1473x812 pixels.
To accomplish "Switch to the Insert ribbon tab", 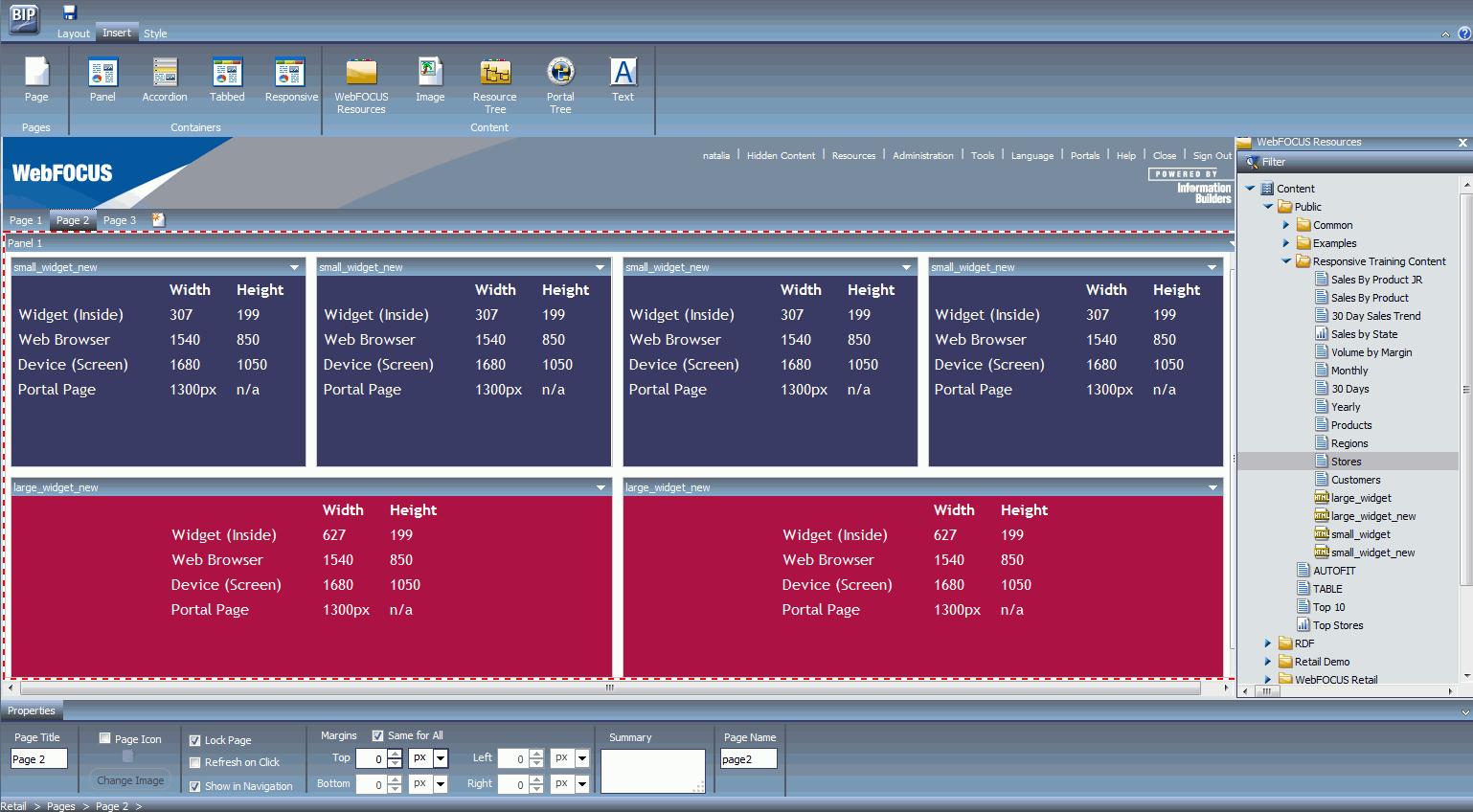I will coord(117,33).
